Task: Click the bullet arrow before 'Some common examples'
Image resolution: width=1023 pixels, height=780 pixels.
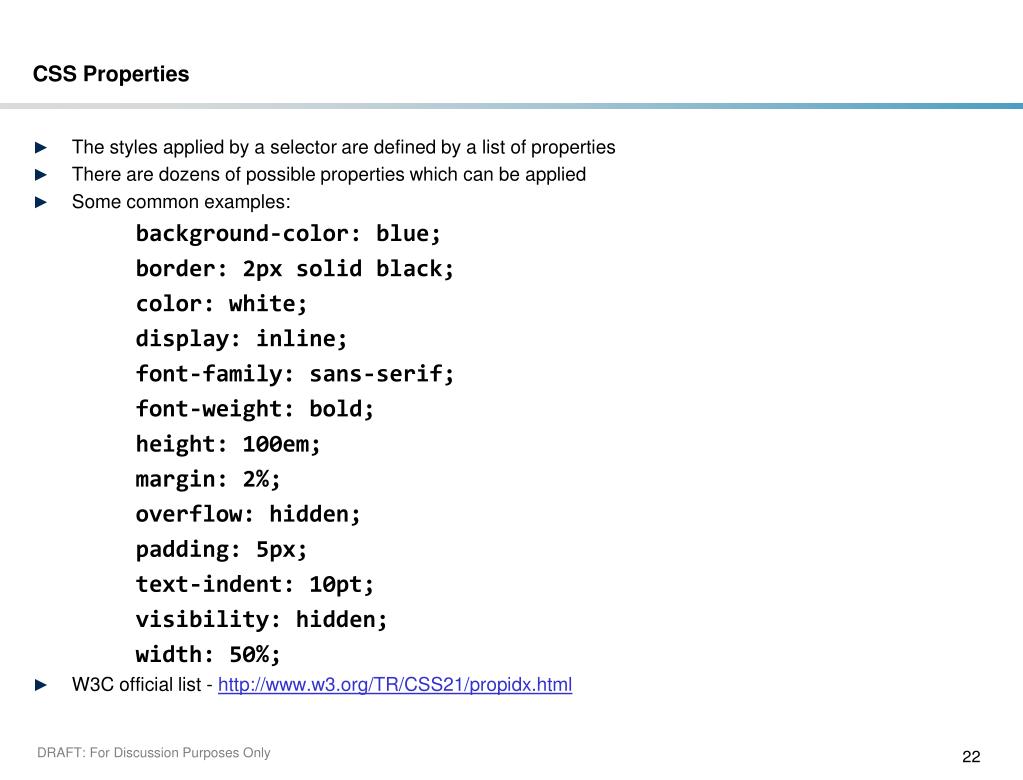Action: (41, 202)
